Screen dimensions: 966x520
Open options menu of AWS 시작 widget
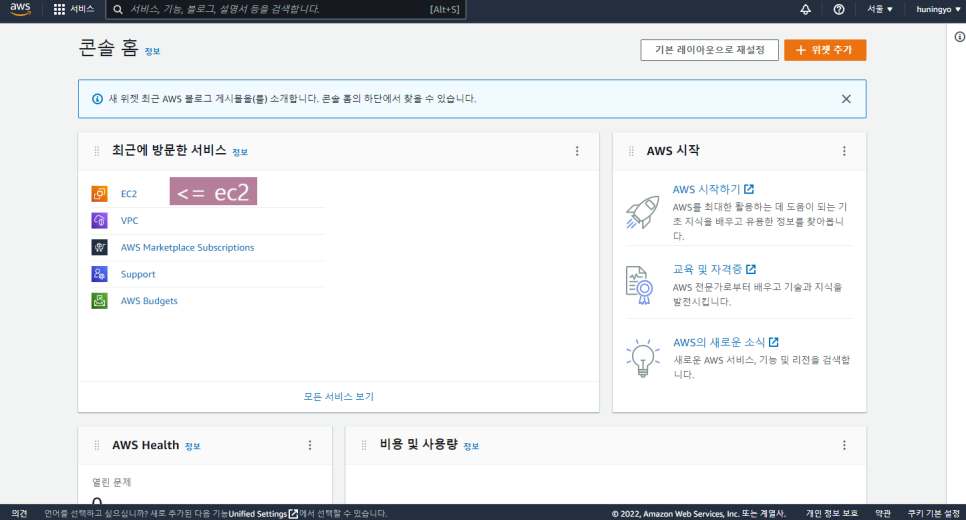(x=844, y=151)
